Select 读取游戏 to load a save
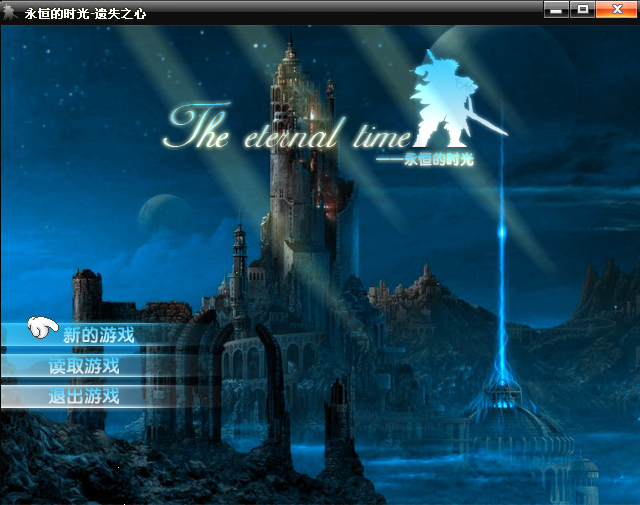This screenshot has width=640, height=505. tap(84, 366)
